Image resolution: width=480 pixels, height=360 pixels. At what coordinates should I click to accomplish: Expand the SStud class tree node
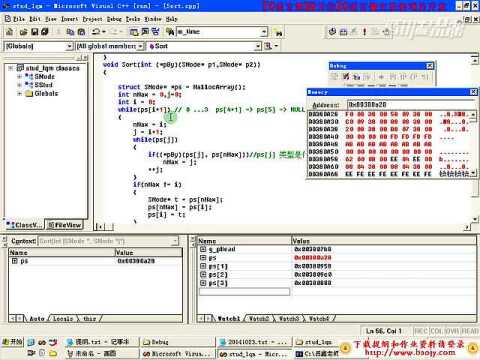coord(19,85)
